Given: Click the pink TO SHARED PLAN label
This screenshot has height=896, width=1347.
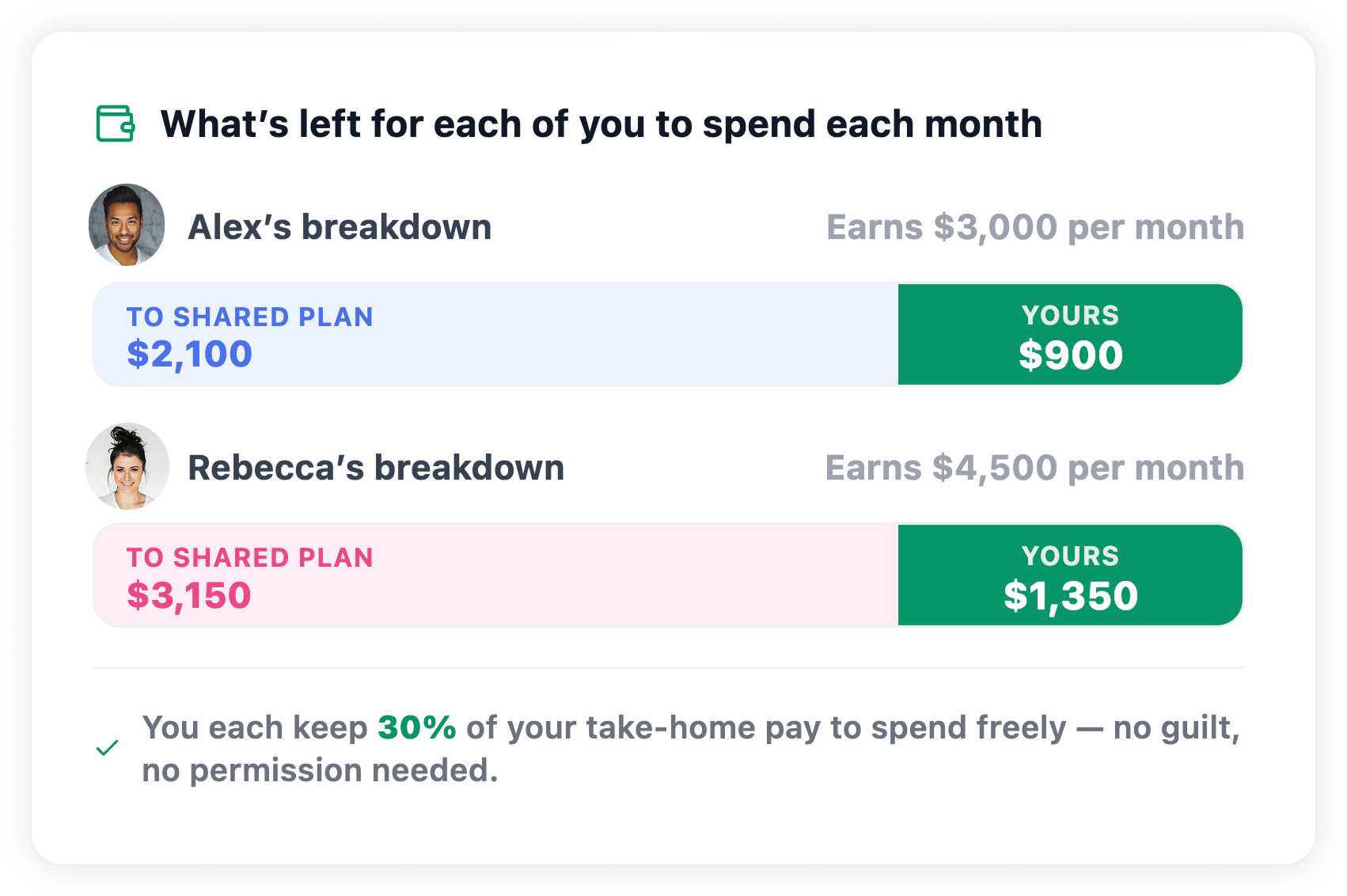Looking at the screenshot, I should (250, 558).
